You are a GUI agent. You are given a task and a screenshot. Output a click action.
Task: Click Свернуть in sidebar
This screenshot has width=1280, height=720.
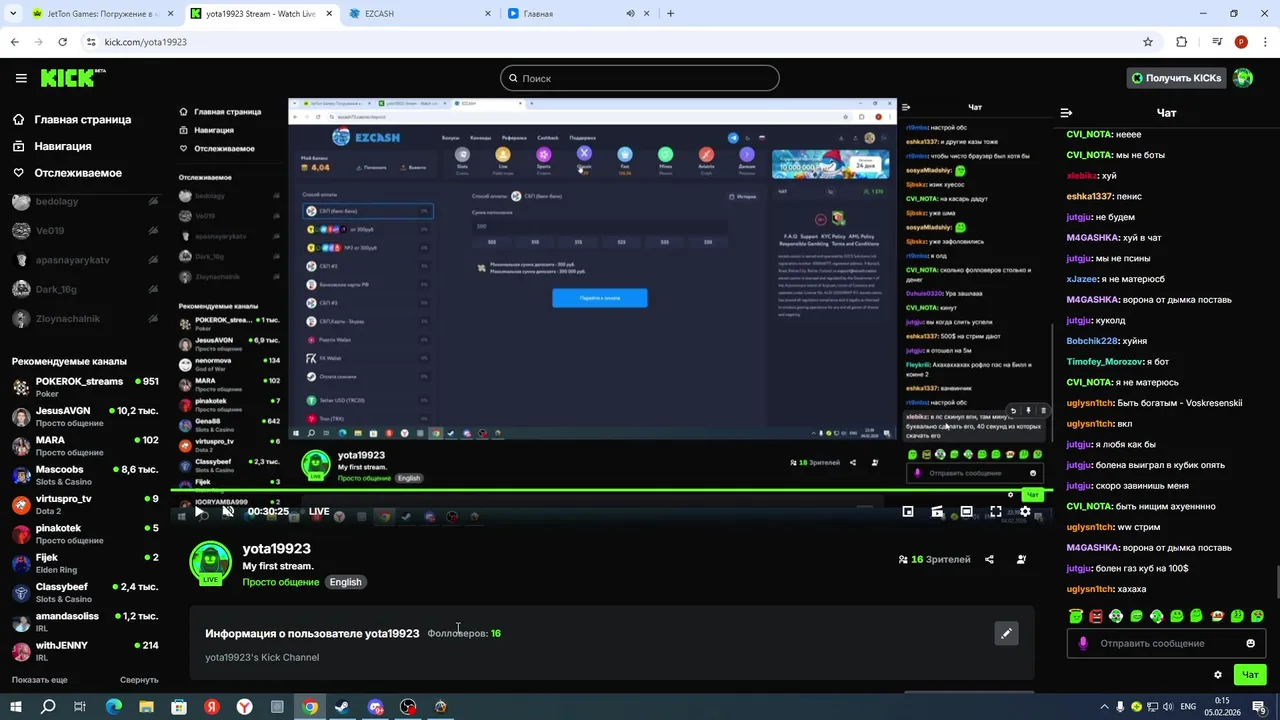tap(139, 680)
